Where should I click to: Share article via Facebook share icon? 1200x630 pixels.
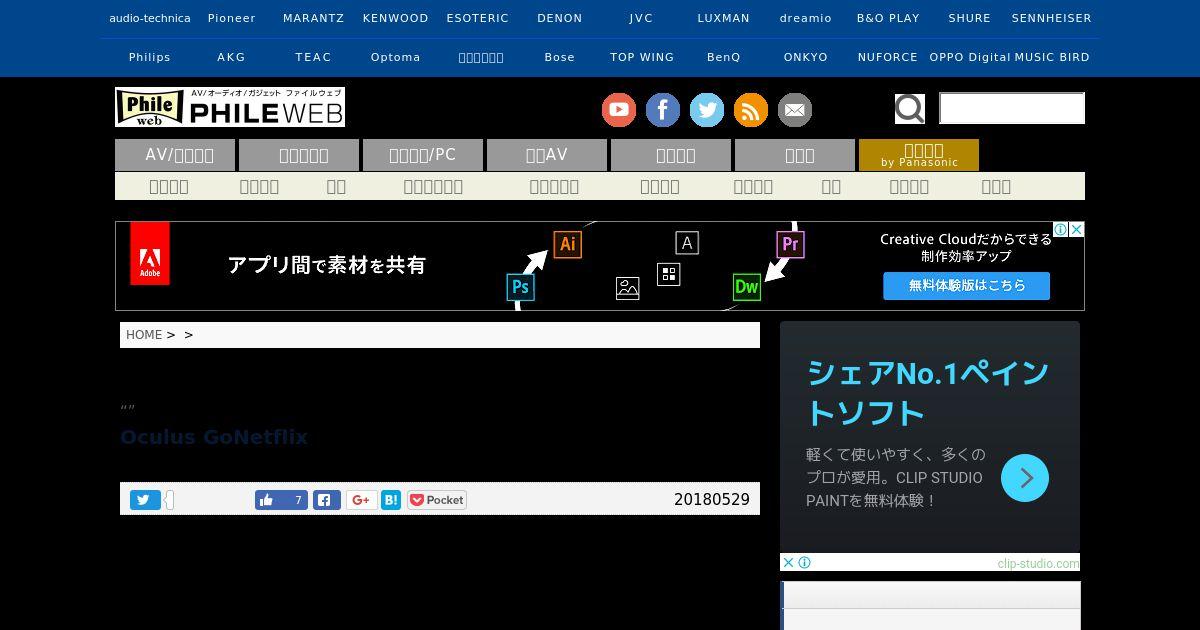(327, 500)
